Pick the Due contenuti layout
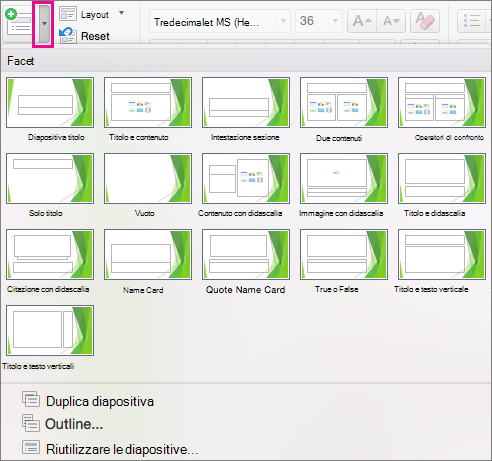492x461 pixels. pyautogui.click(x=344, y=103)
